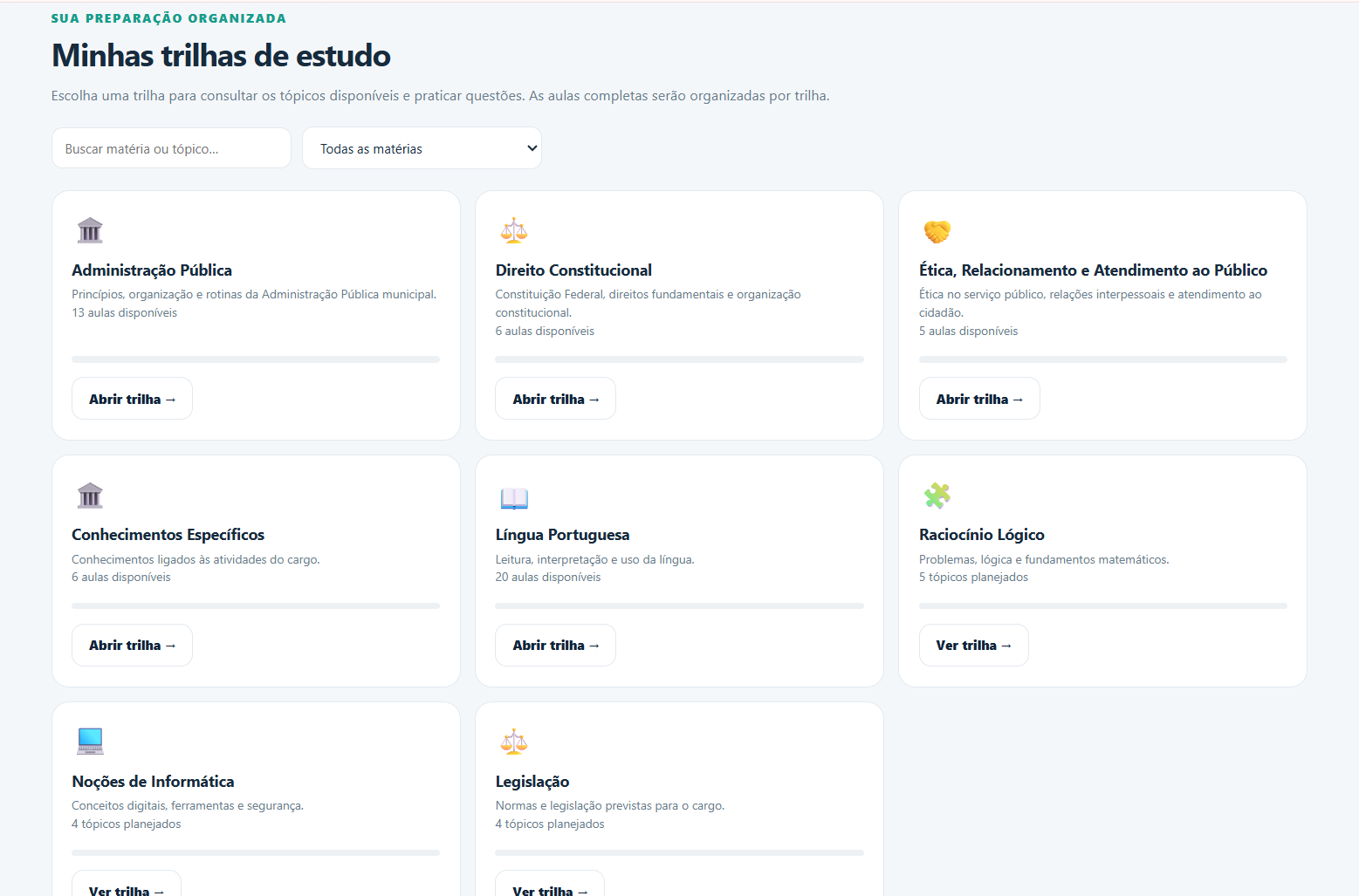Click the Minhas trilhas de estudo heading
1359x896 pixels.
click(x=221, y=55)
